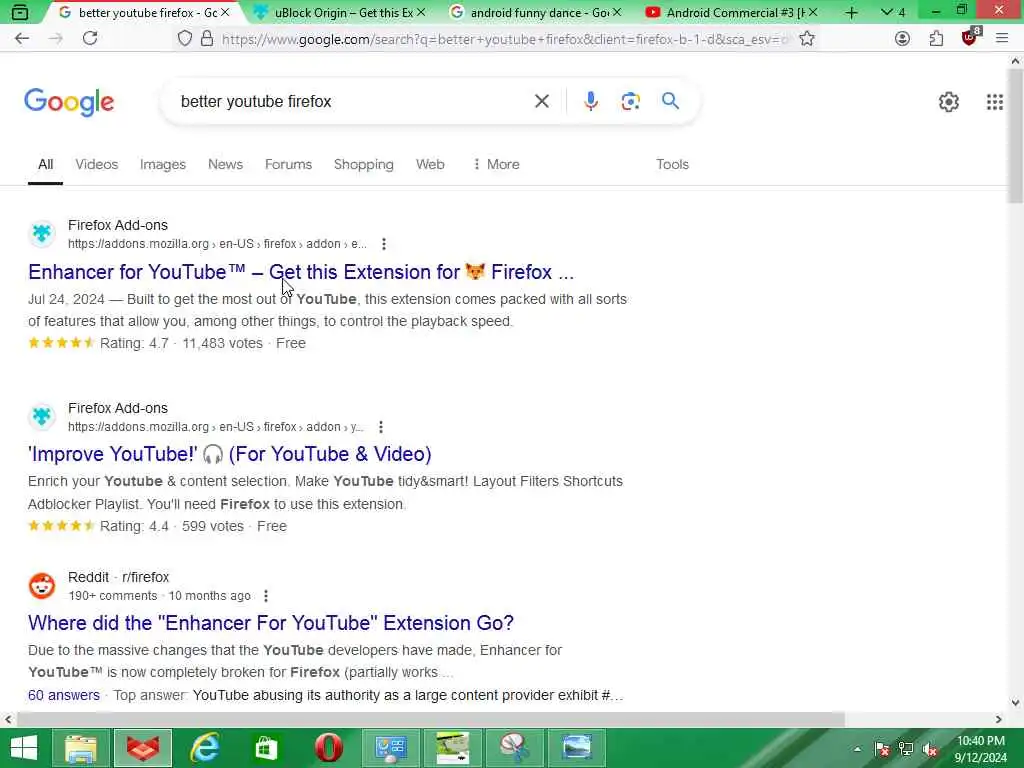Viewport: 1024px width, 768px height.
Task: Click the Reddit favicon of the r/firefox result
Action: point(42,586)
